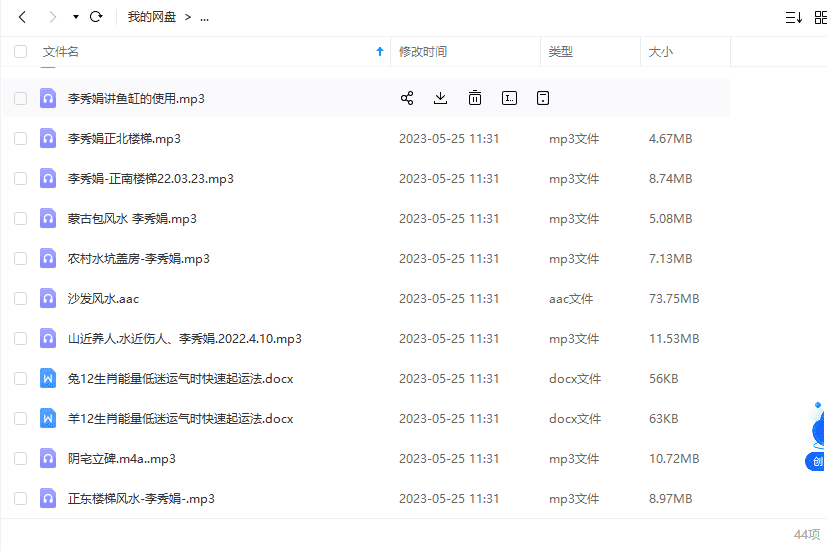Screen dimensions: 827x551
Task: Click the Word document icon of 兔12生肖能量低迷运气时快速起运法.docx
Action: tap(47, 378)
